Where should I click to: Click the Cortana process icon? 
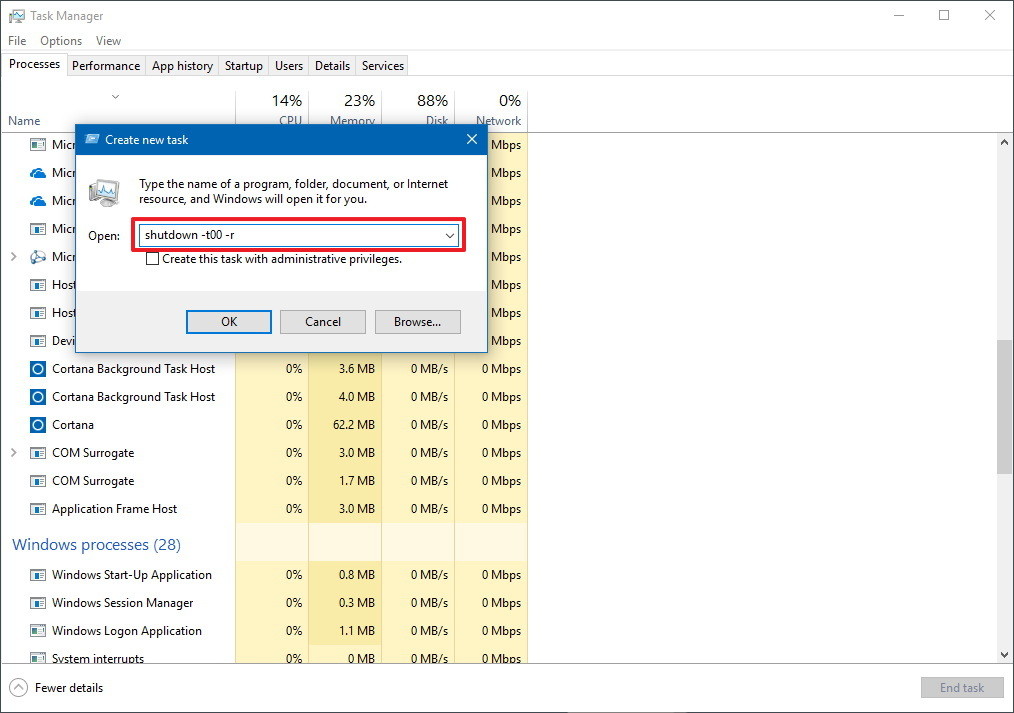coord(38,425)
